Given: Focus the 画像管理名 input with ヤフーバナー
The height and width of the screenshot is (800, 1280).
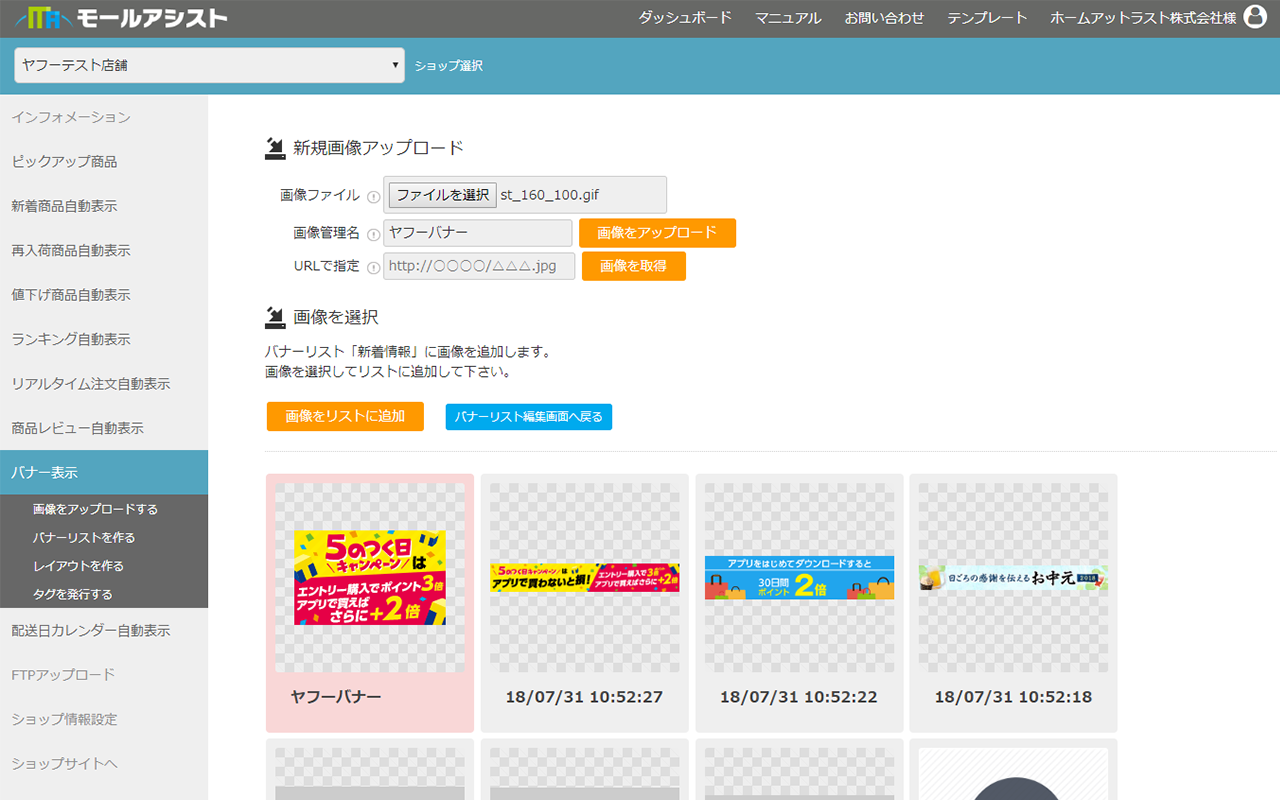Looking at the screenshot, I should [x=478, y=233].
